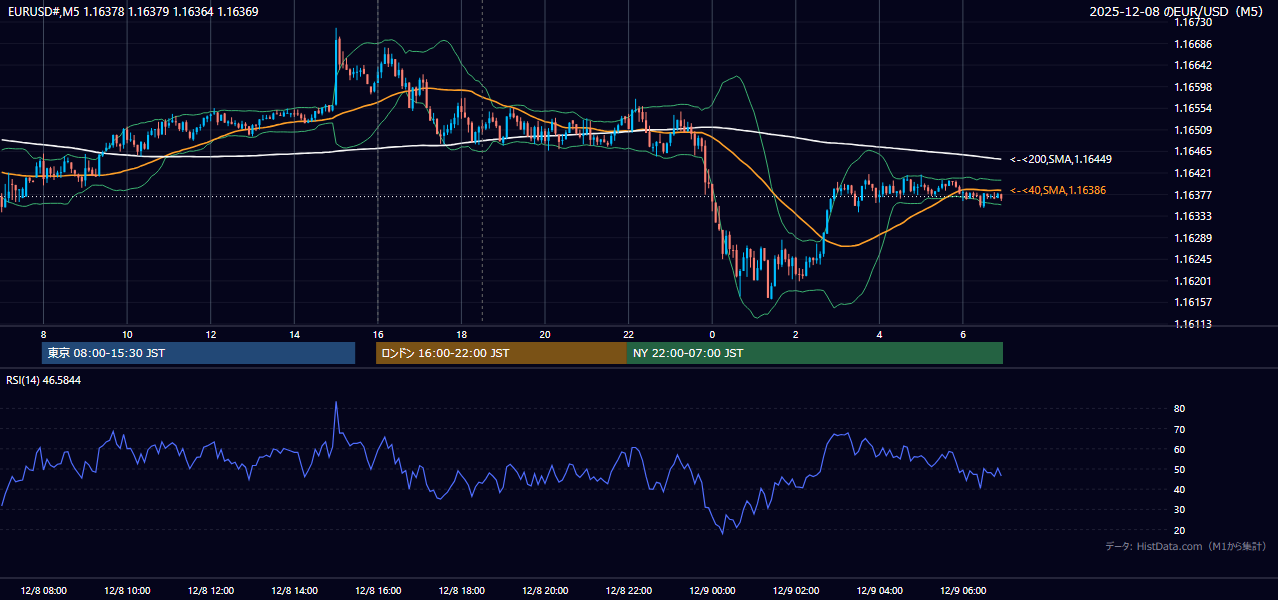Click the RSI 30 level label

pyautogui.click(x=1180, y=510)
